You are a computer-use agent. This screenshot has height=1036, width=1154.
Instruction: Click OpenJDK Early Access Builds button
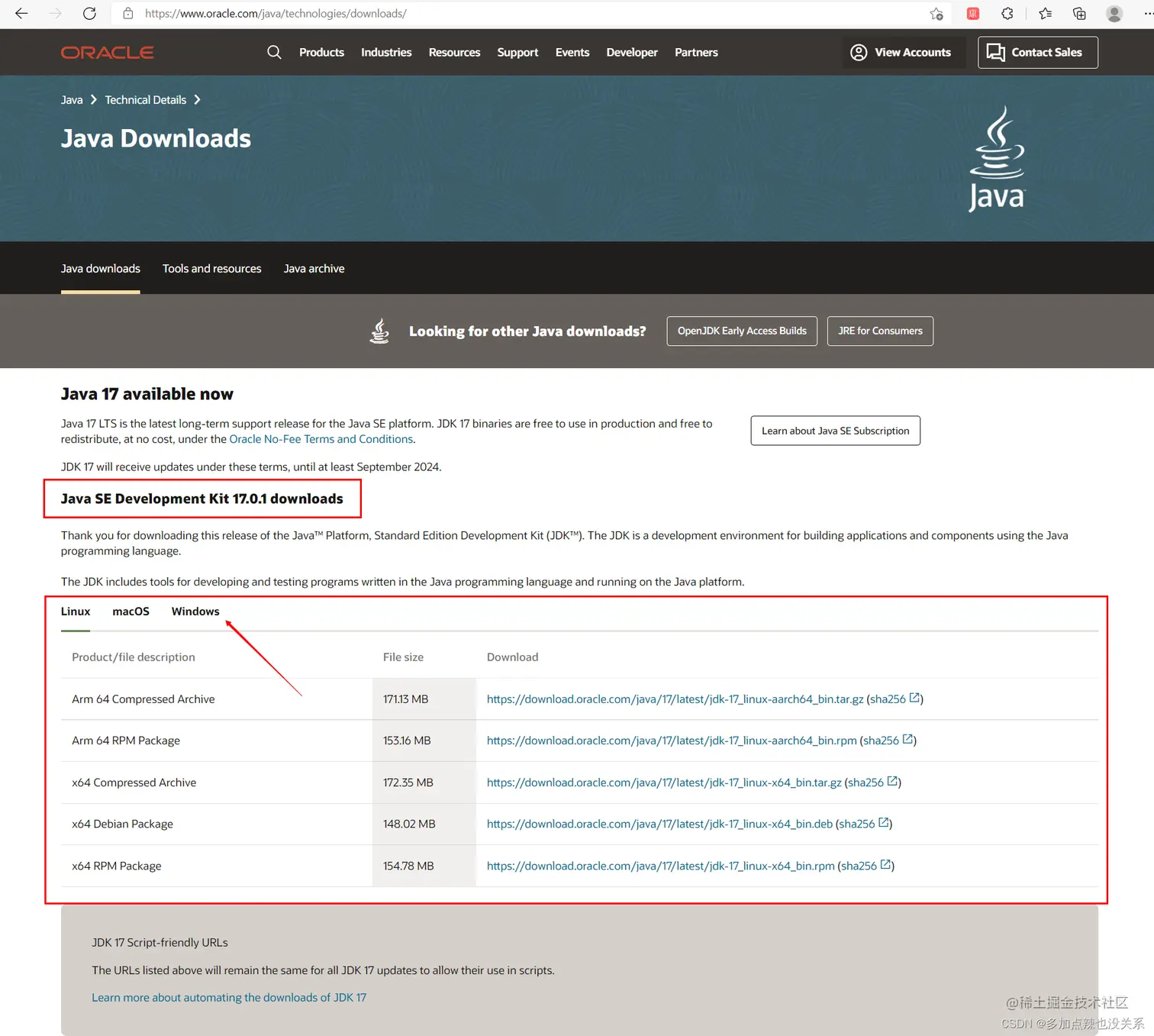point(742,331)
